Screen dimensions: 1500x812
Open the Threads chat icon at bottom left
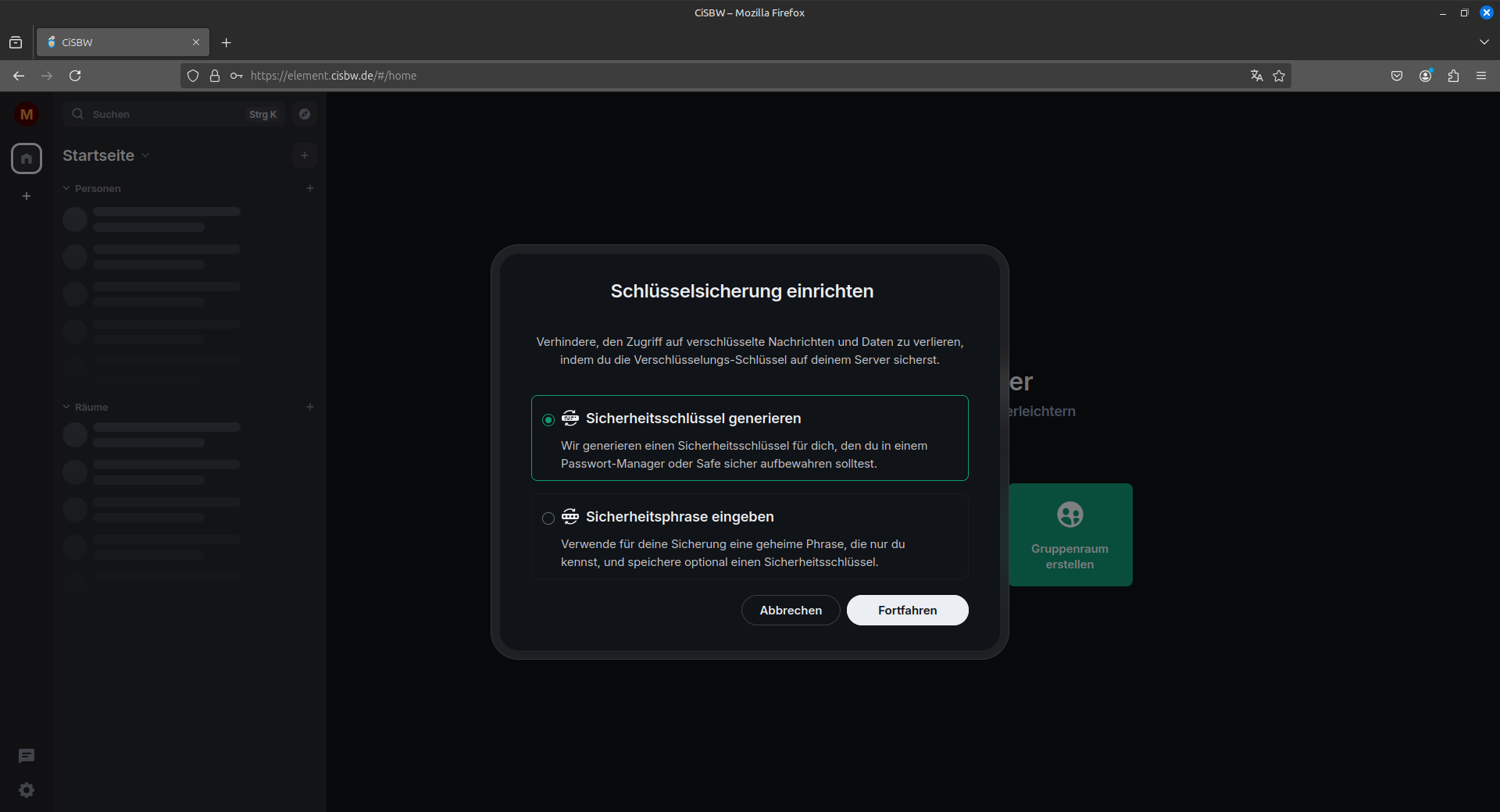point(26,756)
